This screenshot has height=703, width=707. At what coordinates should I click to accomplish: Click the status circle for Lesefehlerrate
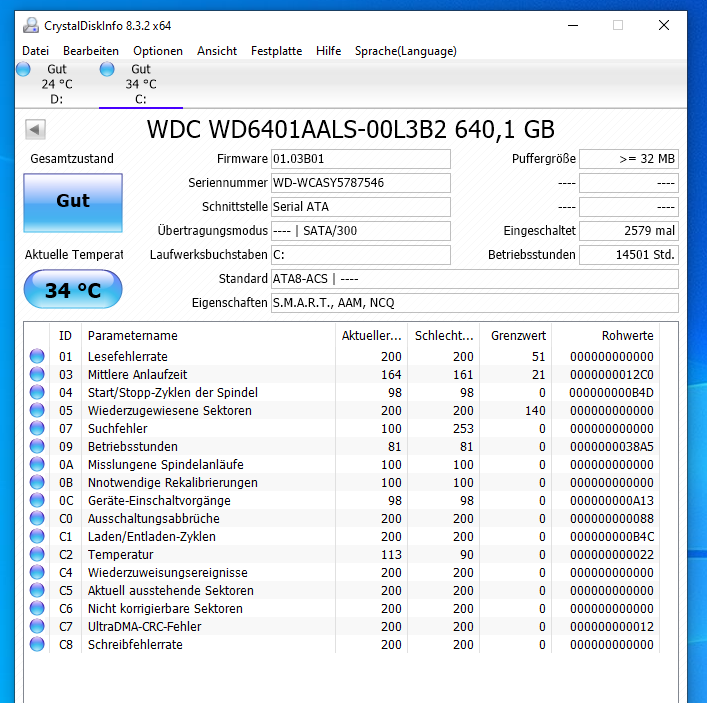pos(37,356)
